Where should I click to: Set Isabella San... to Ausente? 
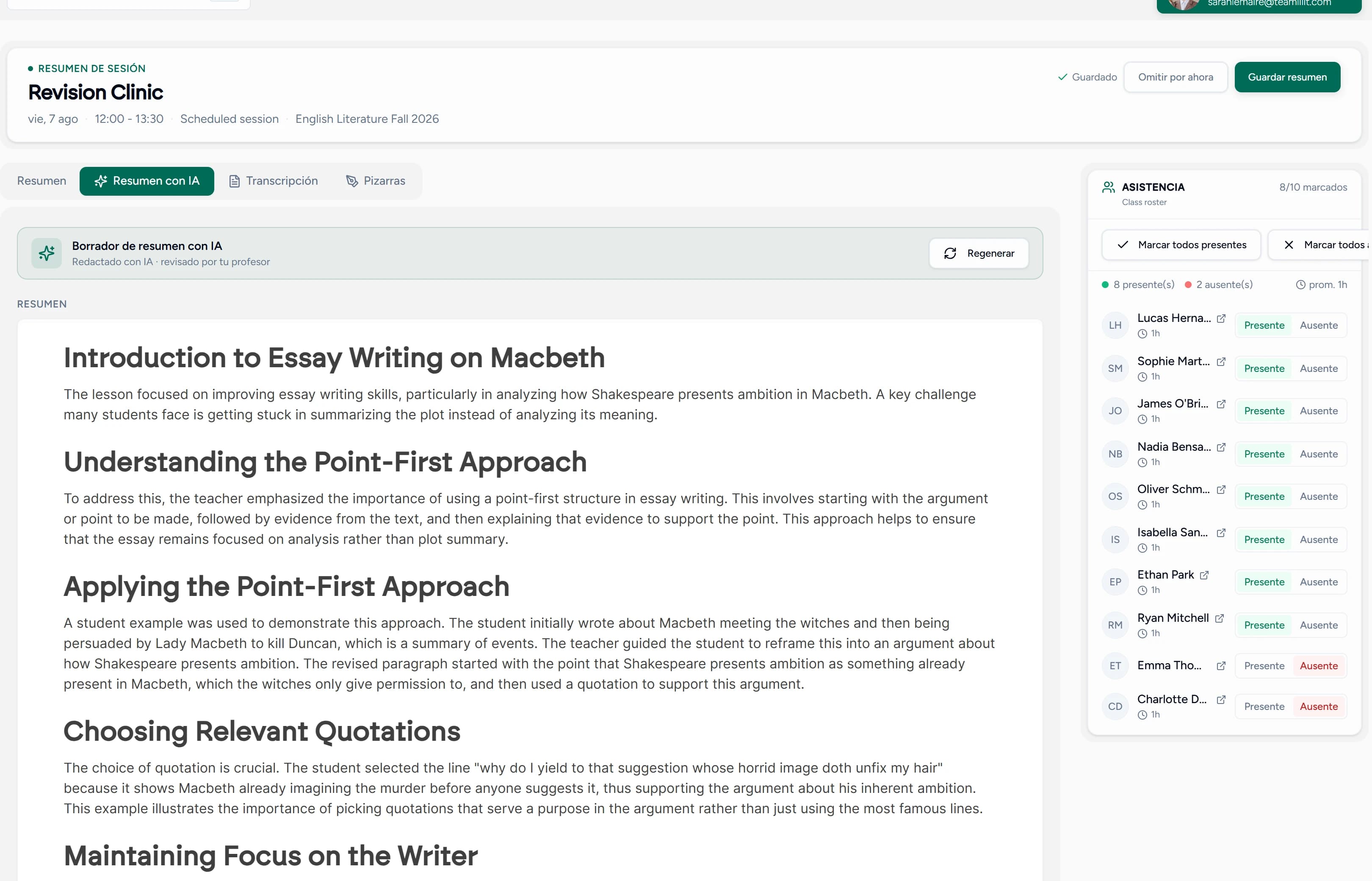(1319, 540)
